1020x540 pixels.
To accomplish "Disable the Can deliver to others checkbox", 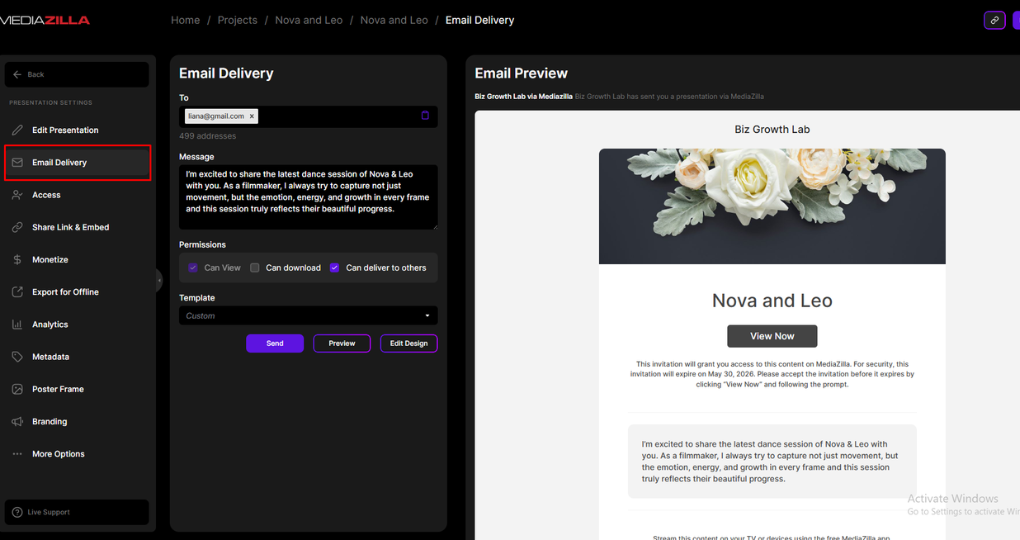I will coord(334,267).
